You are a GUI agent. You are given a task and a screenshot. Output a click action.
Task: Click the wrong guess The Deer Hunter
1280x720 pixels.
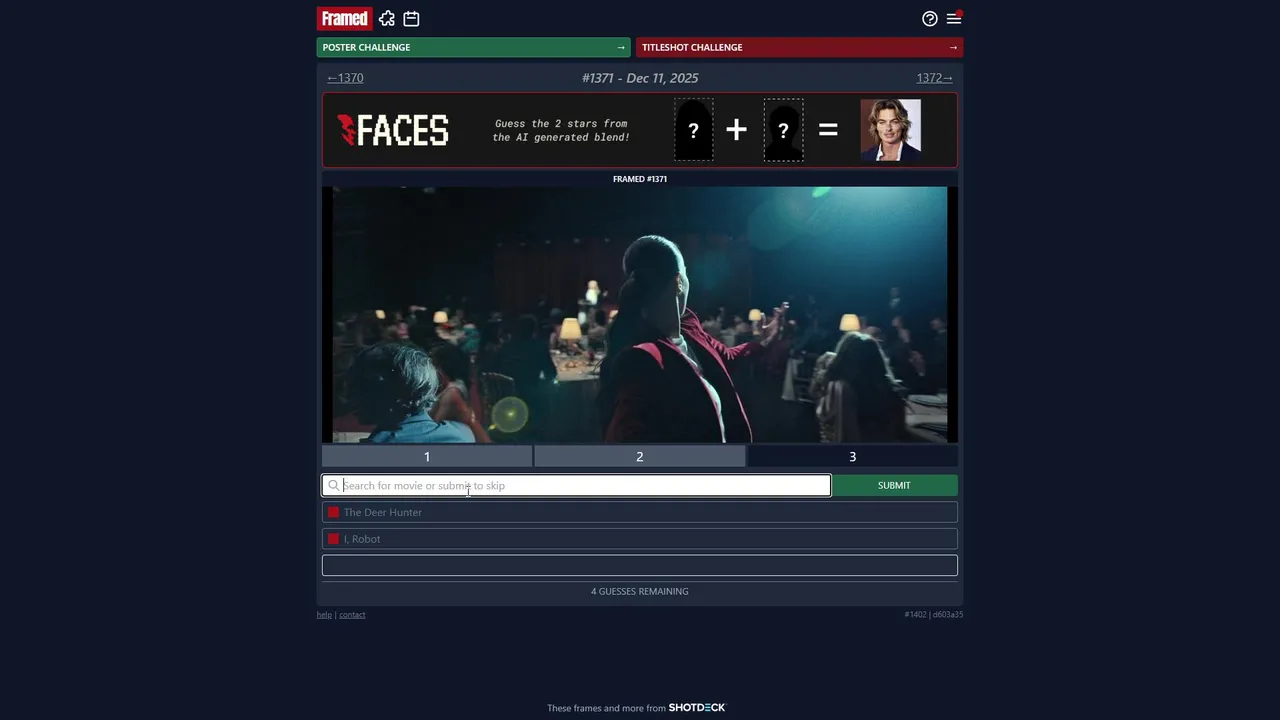(640, 512)
